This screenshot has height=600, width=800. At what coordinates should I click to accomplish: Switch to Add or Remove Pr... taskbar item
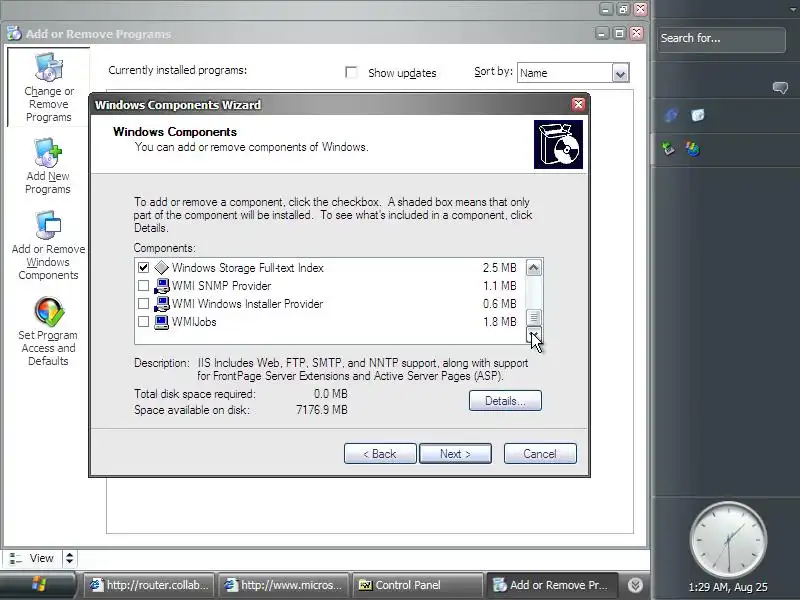point(552,585)
